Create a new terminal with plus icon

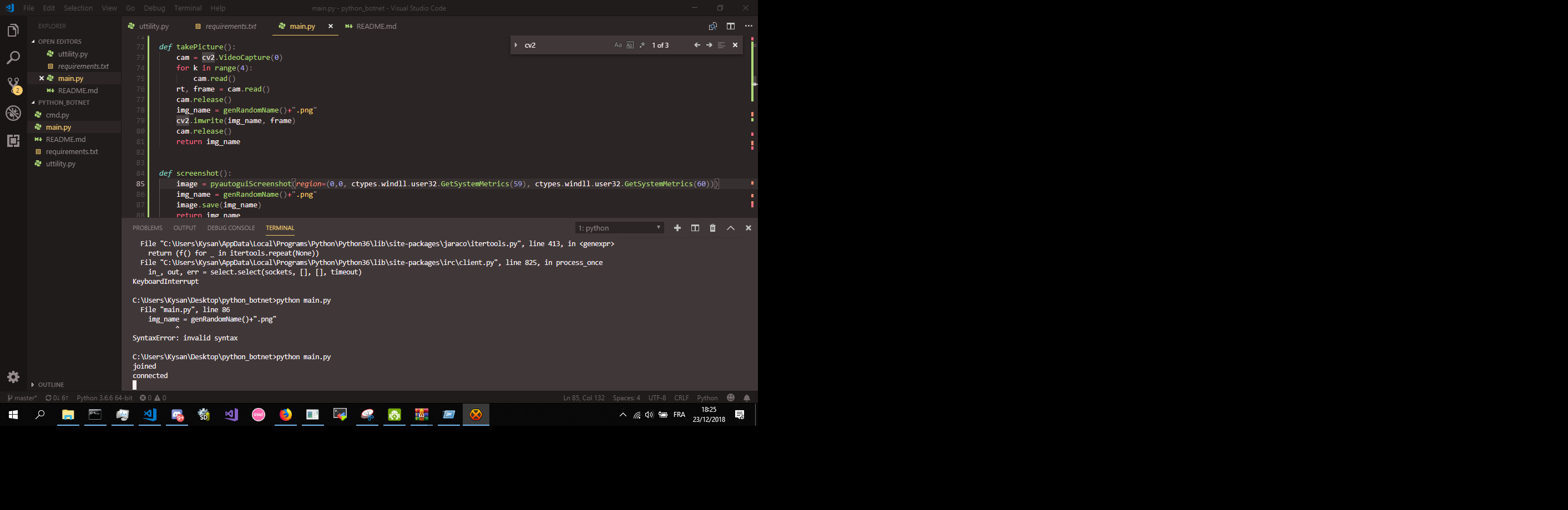(x=677, y=228)
